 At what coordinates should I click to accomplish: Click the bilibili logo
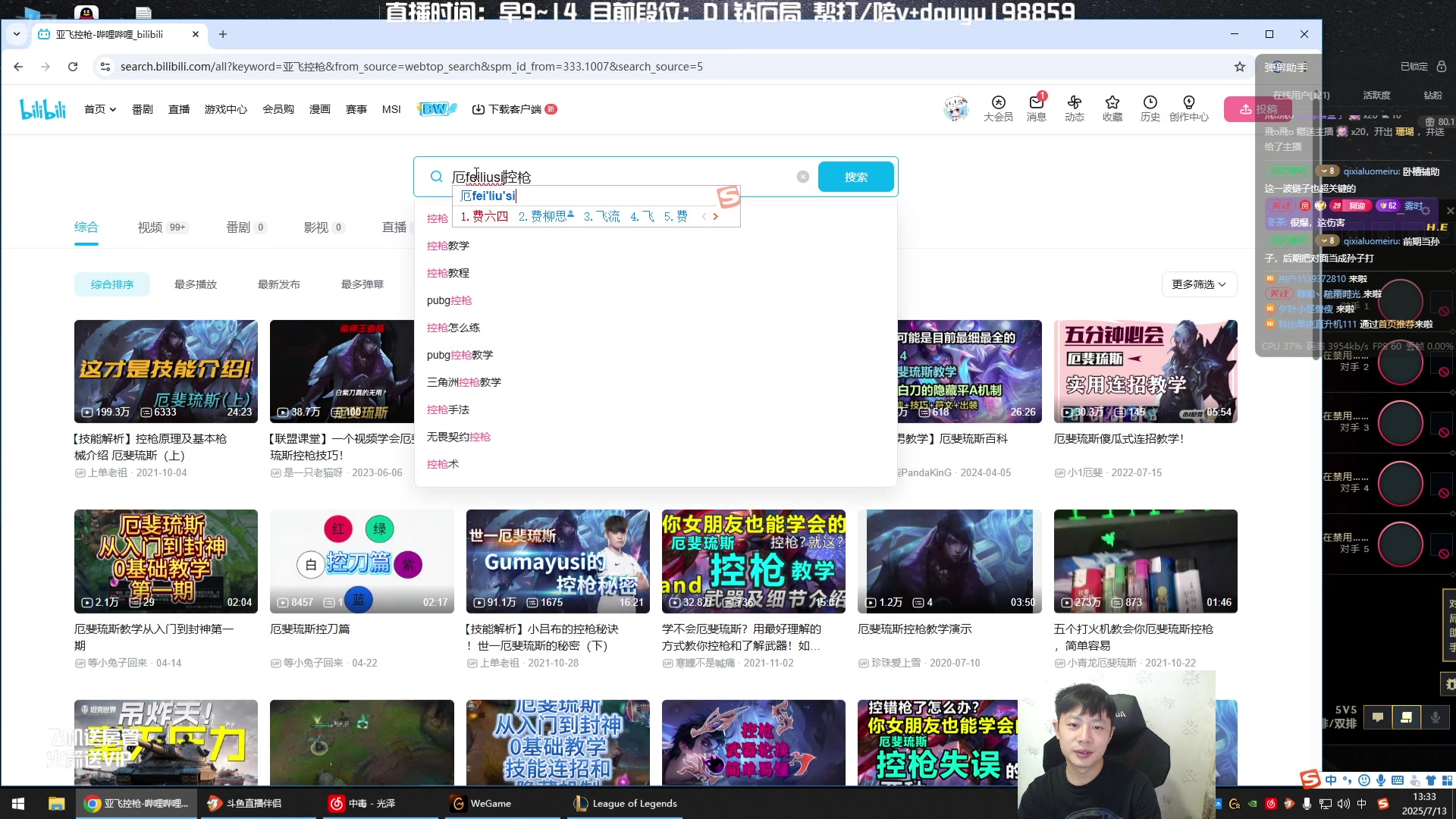pyautogui.click(x=43, y=109)
